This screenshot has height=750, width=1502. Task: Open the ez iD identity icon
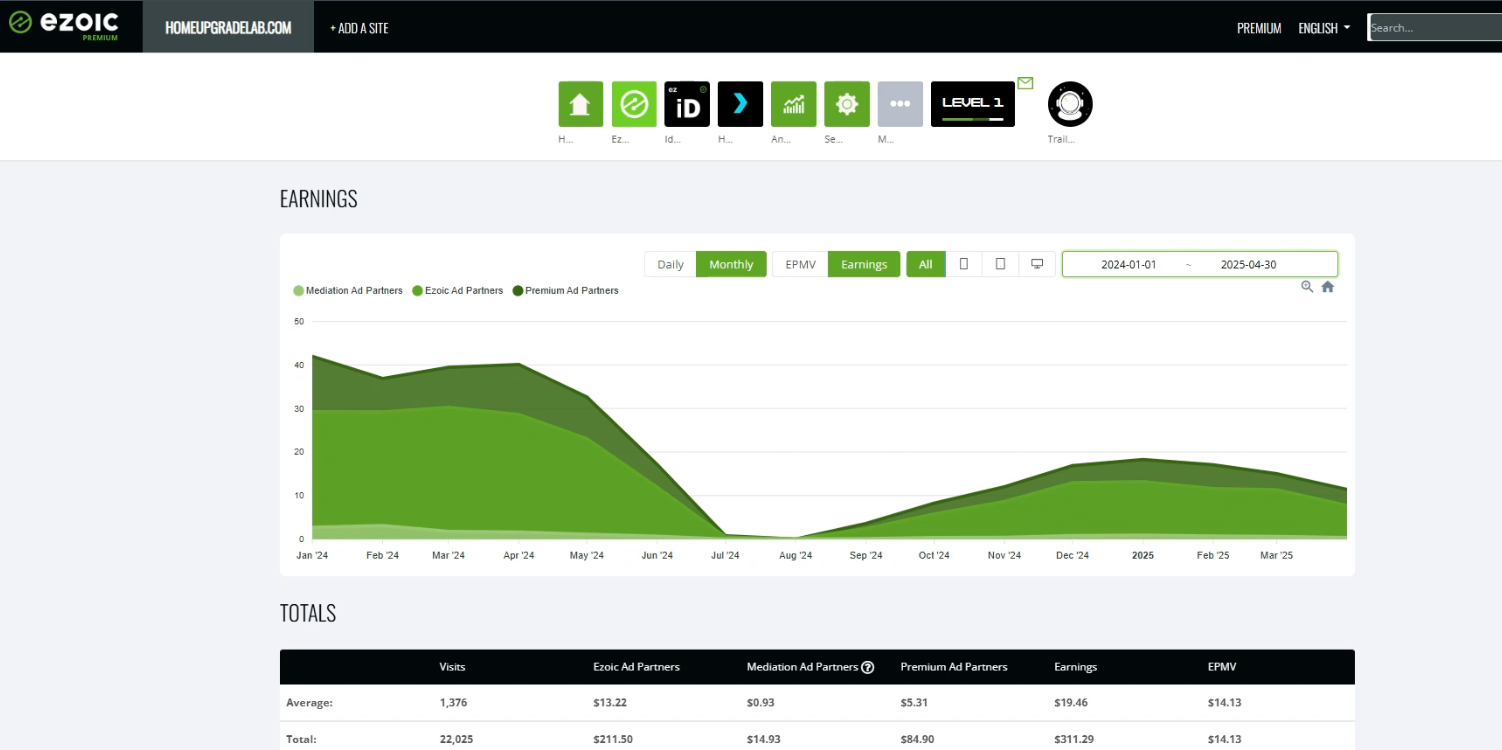(687, 104)
